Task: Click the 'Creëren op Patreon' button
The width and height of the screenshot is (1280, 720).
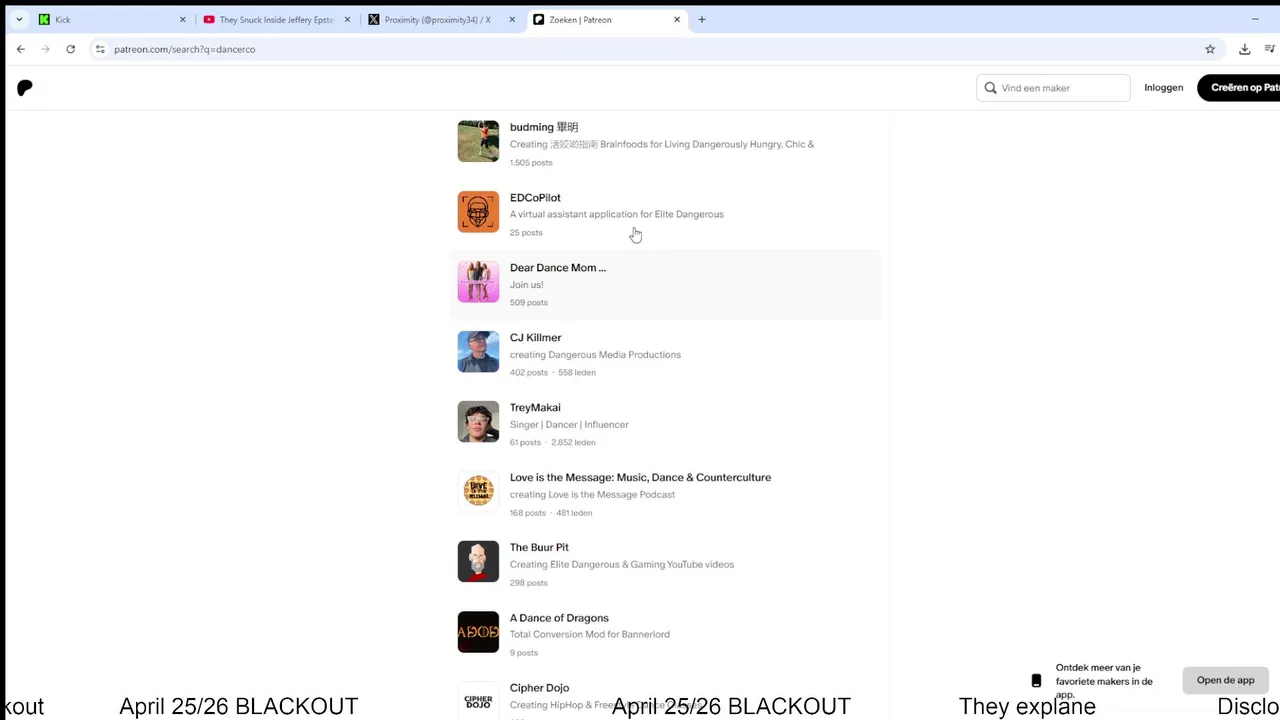Action: point(1240,88)
